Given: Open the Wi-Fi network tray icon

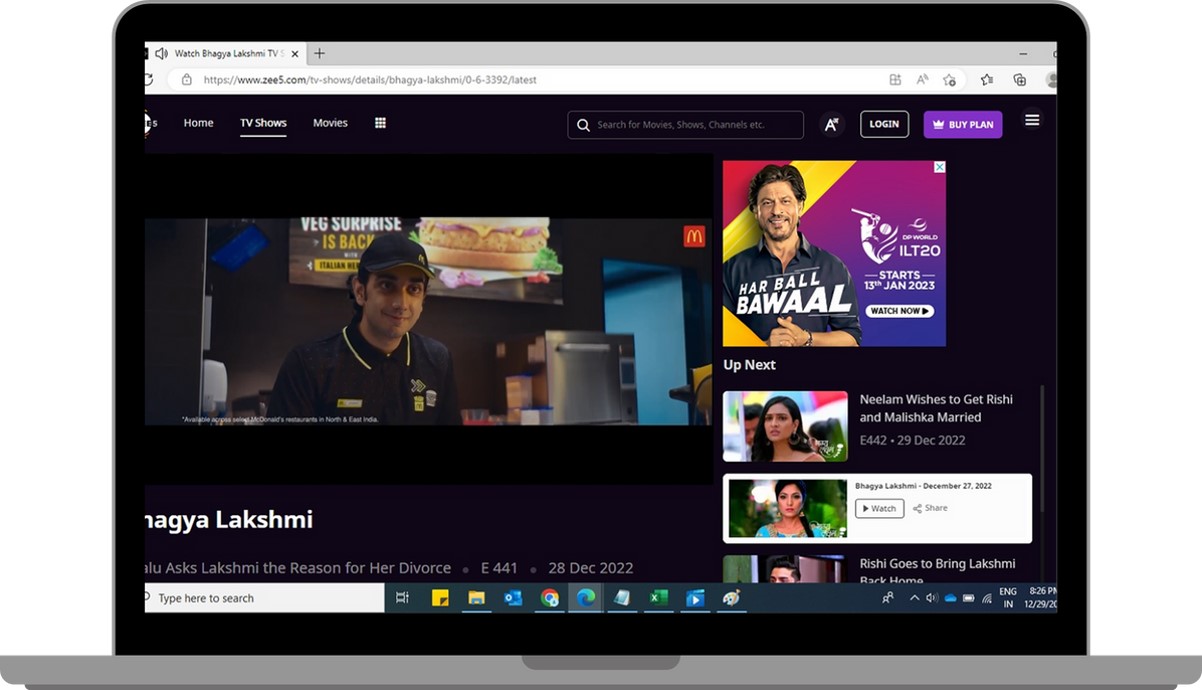Looking at the screenshot, I should (x=986, y=598).
